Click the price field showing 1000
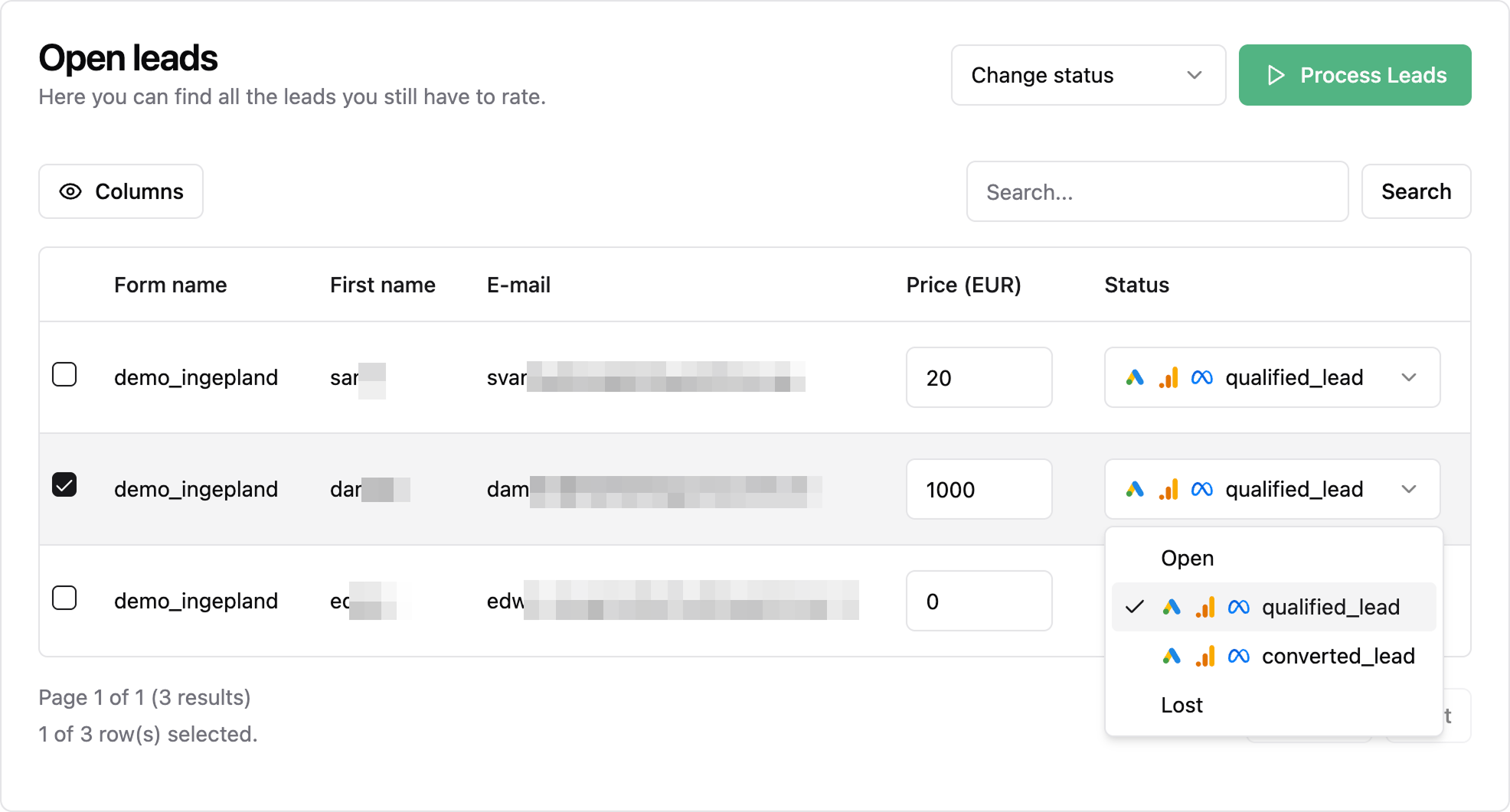 [x=979, y=490]
